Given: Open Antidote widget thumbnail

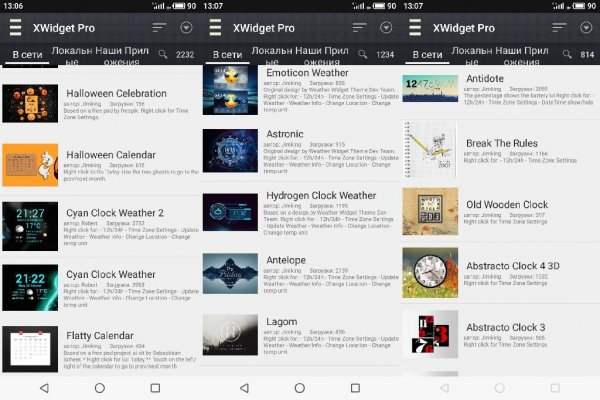Looking at the screenshot, I should point(430,88).
